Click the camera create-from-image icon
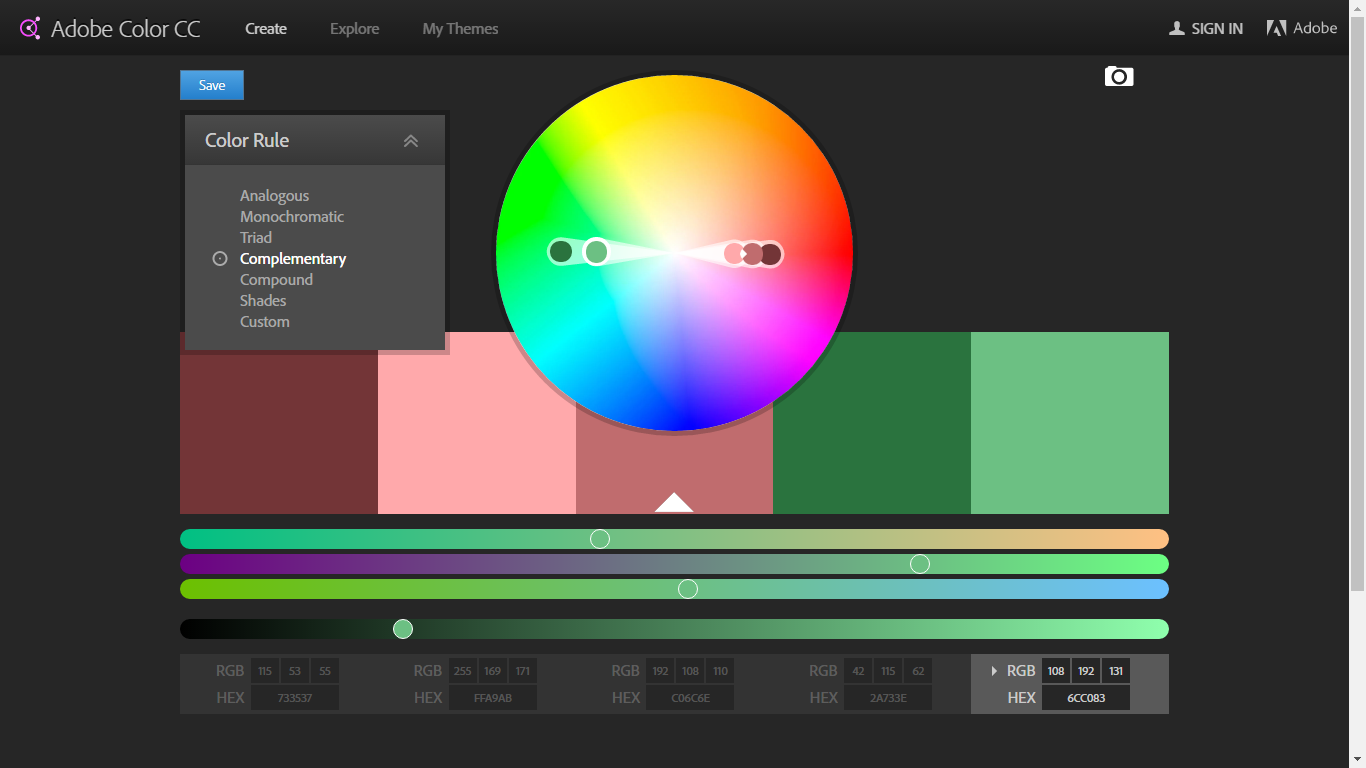The image size is (1366, 768). [1119, 76]
